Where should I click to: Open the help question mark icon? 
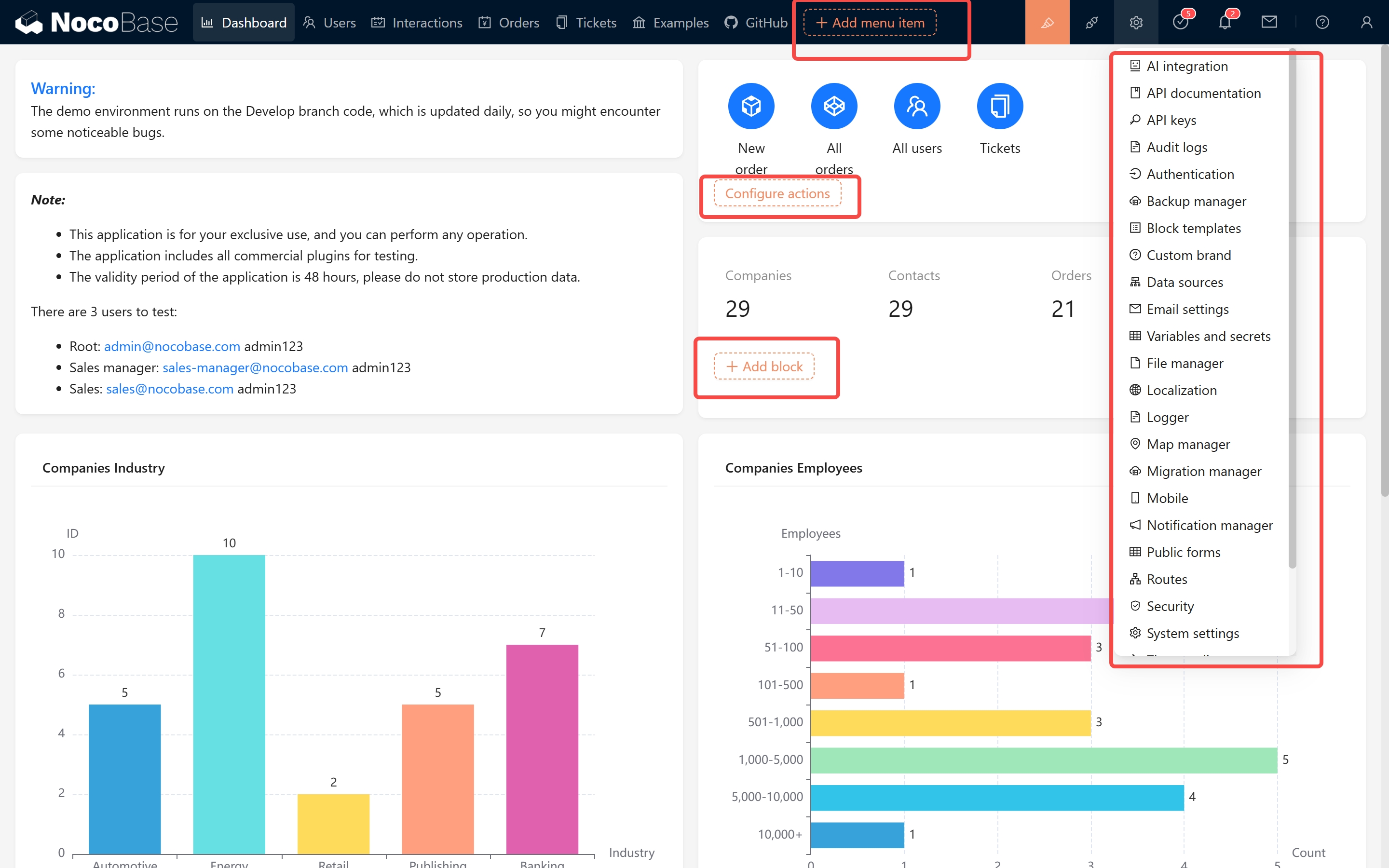1322,22
